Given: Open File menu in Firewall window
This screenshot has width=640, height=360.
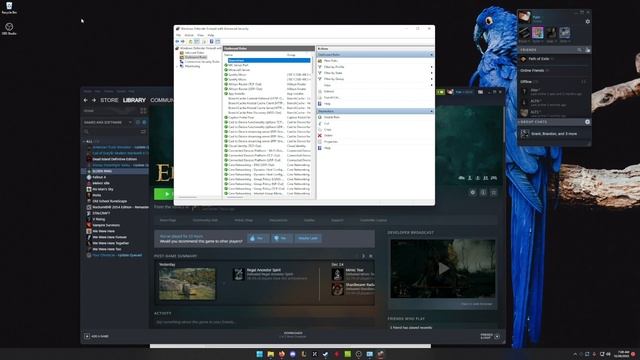Looking at the screenshot, I should point(178,35).
